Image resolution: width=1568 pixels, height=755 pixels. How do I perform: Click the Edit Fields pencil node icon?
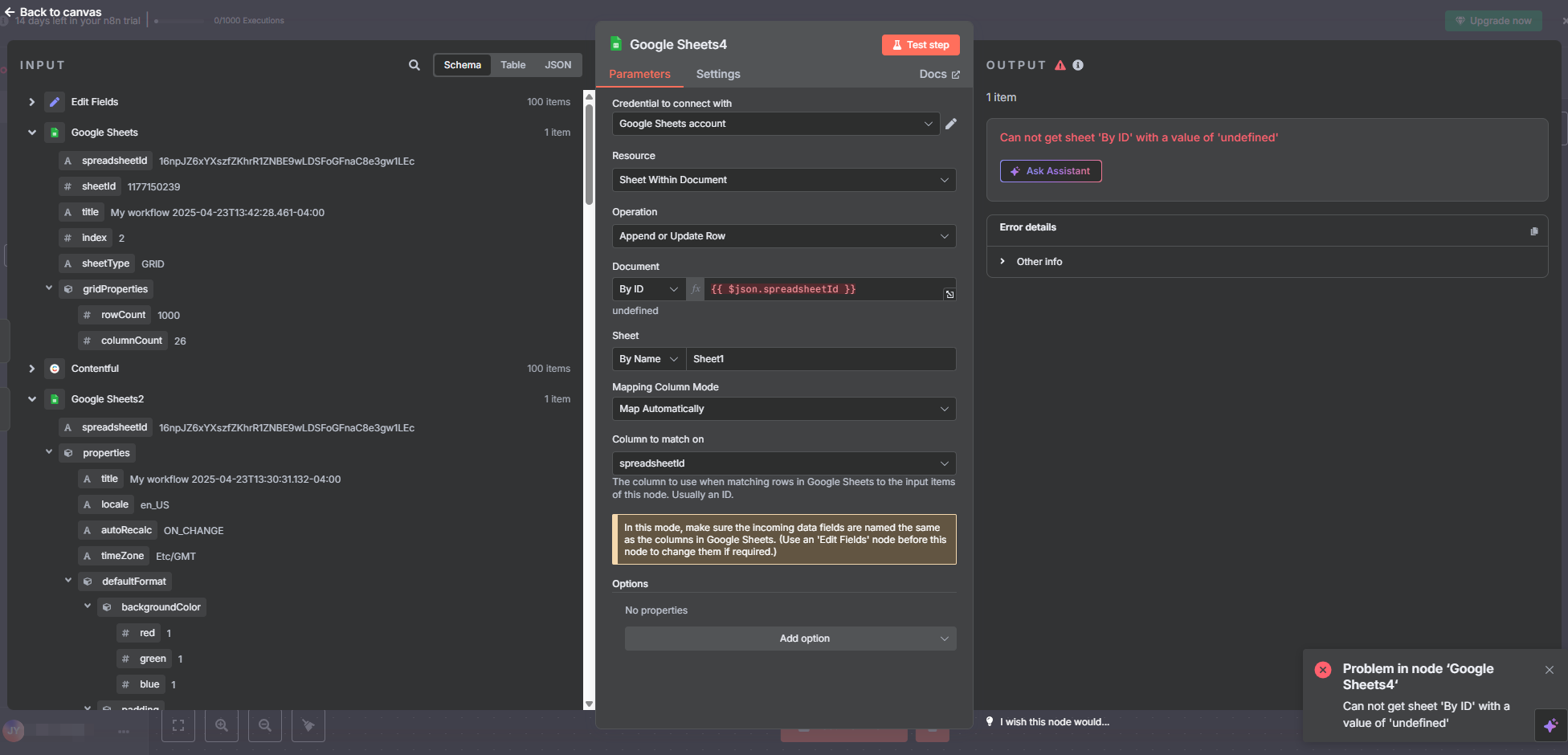(55, 102)
